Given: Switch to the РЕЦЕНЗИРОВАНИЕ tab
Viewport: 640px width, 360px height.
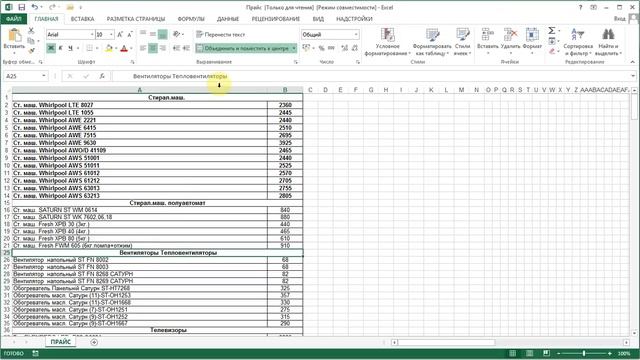Looking at the screenshot, I should click(x=276, y=19).
